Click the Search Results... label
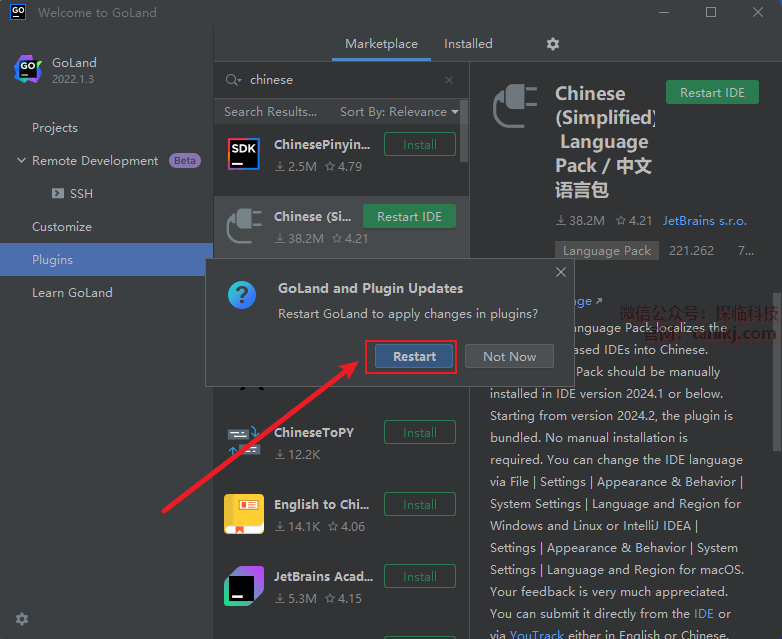The image size is (782, 639). pyautogui.click(x=270, y=112)
